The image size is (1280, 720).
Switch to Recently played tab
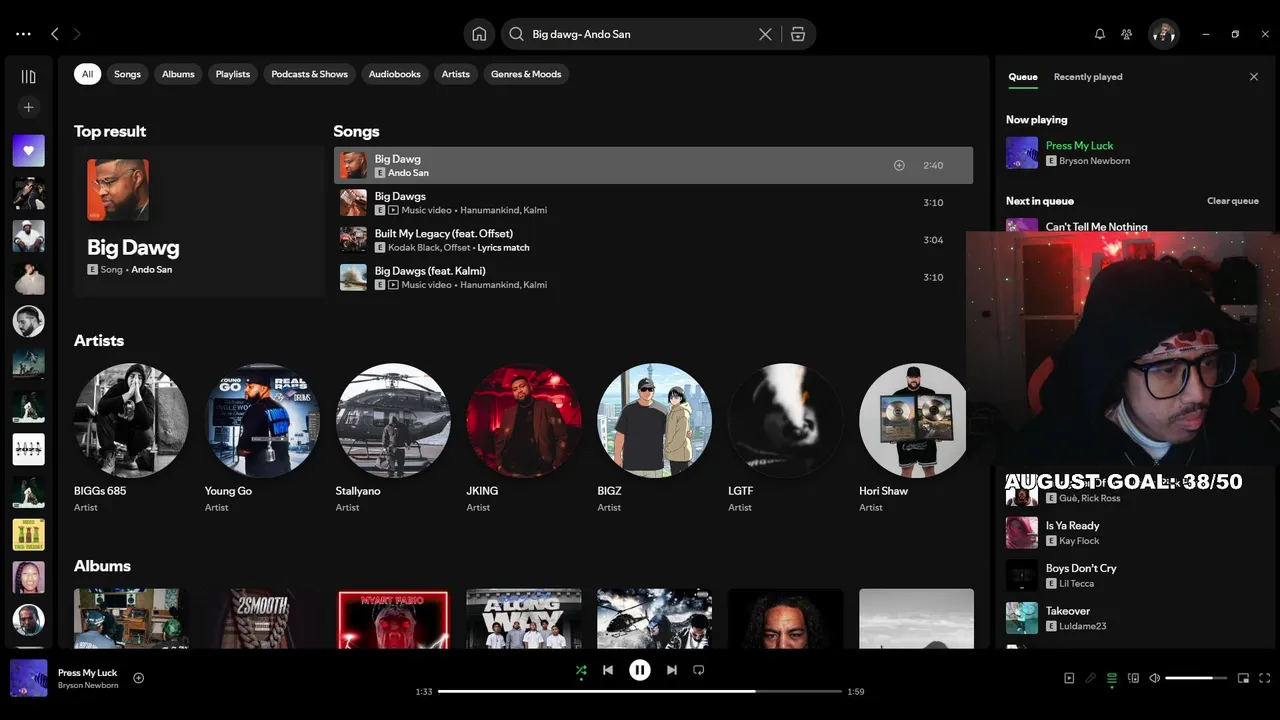pyautogui.click(x=1088, y=77)
